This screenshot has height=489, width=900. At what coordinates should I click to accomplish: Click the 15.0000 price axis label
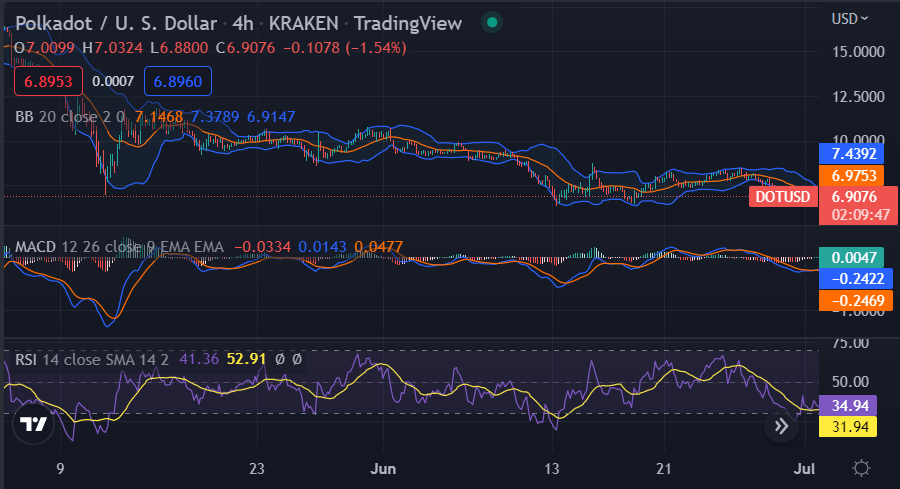(859, 52)
